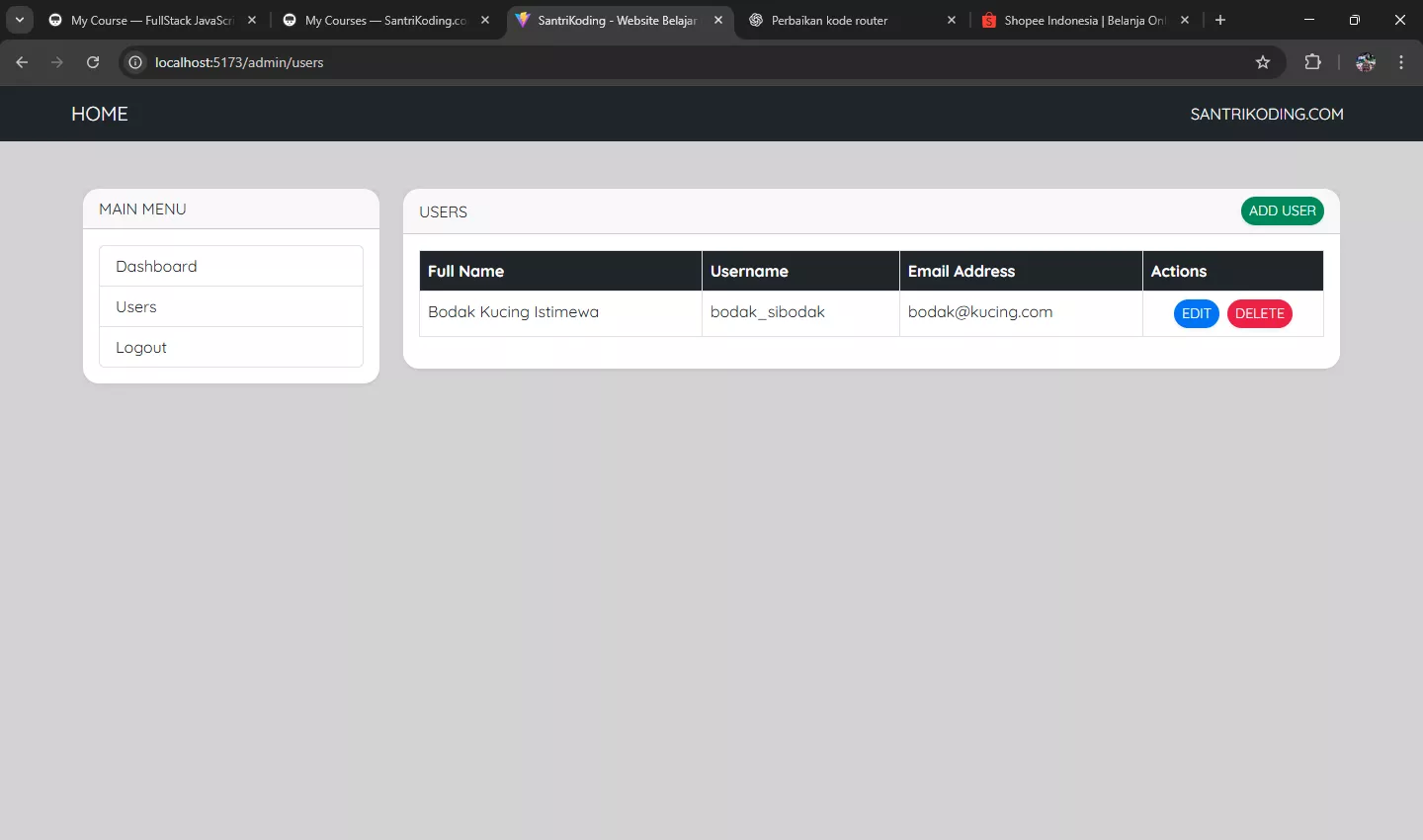Open Dashboard in the main menu
1423x840 pixels.
(x=231, y=266)
